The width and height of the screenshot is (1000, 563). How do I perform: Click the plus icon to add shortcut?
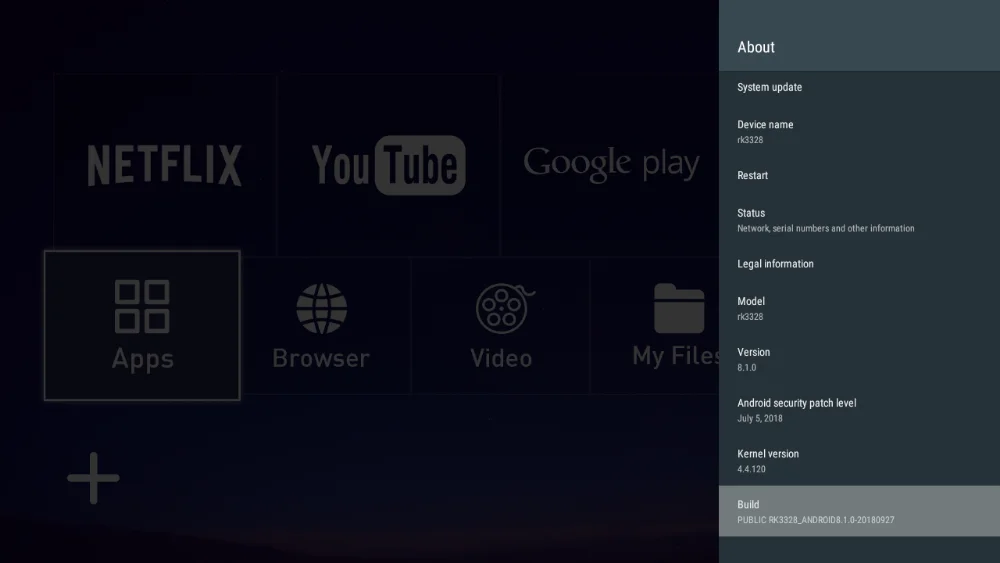pyautogui.click(x=93, y=478)
